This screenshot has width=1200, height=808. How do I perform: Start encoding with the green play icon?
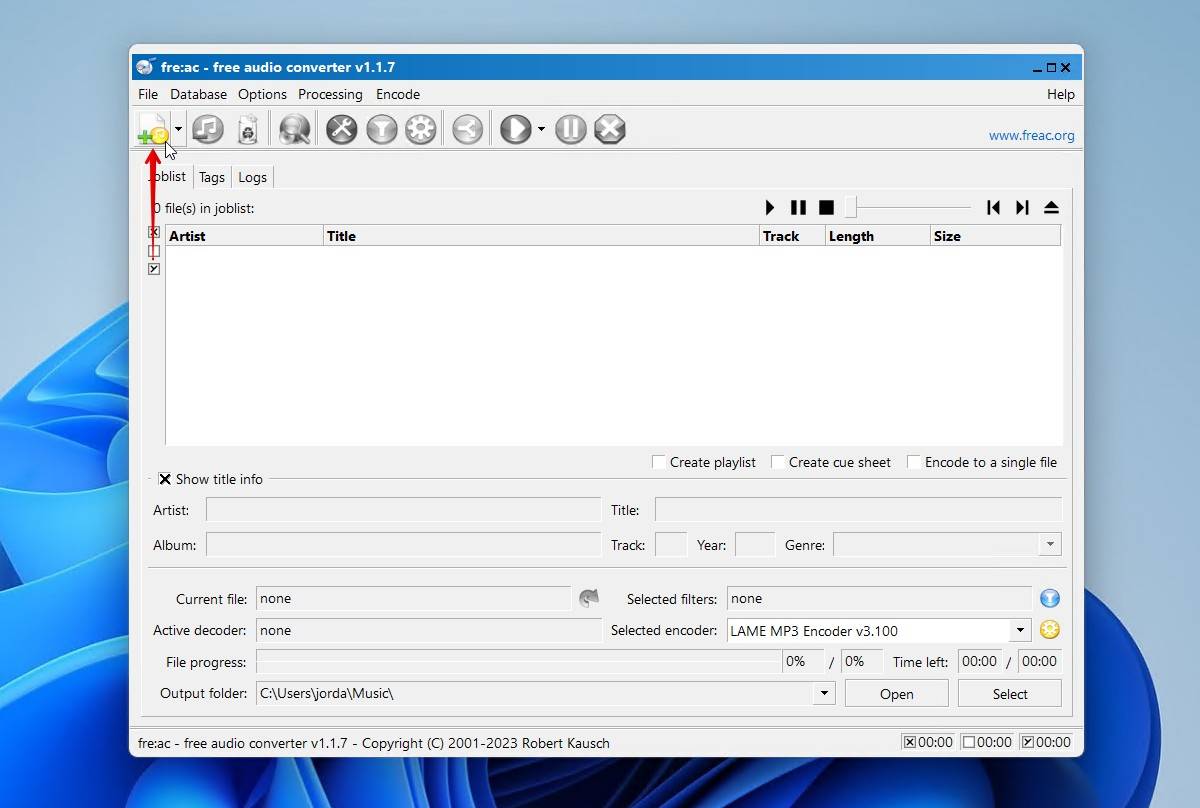click(516, 128)
